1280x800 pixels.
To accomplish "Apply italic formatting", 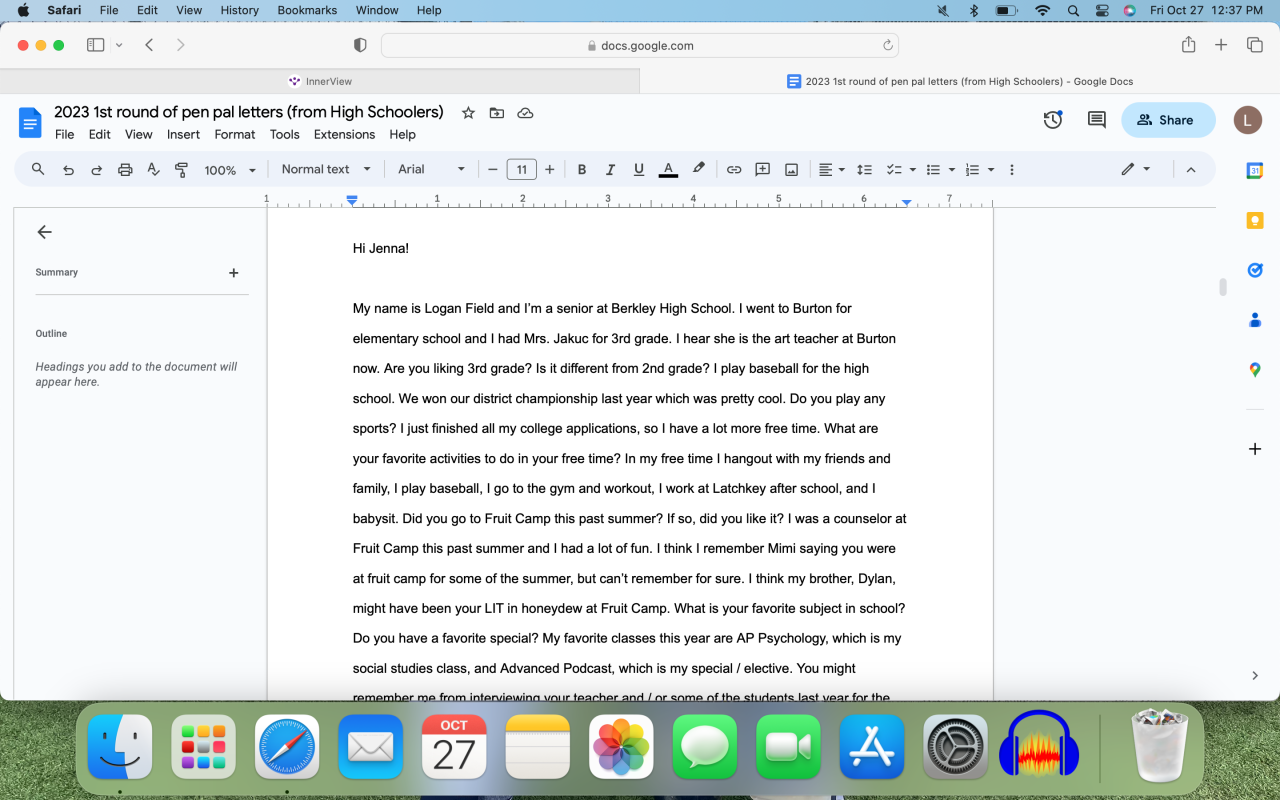I will point(610,170).
